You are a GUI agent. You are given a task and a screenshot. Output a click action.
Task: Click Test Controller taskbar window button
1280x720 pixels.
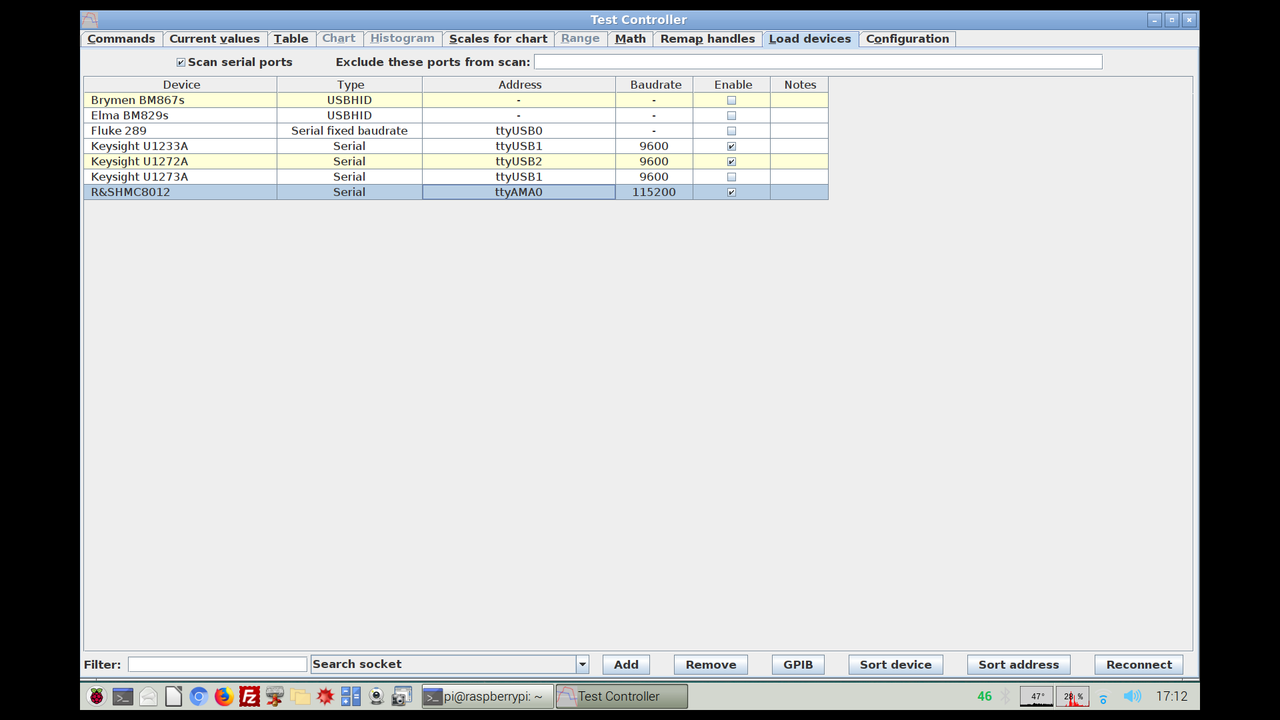621,696
